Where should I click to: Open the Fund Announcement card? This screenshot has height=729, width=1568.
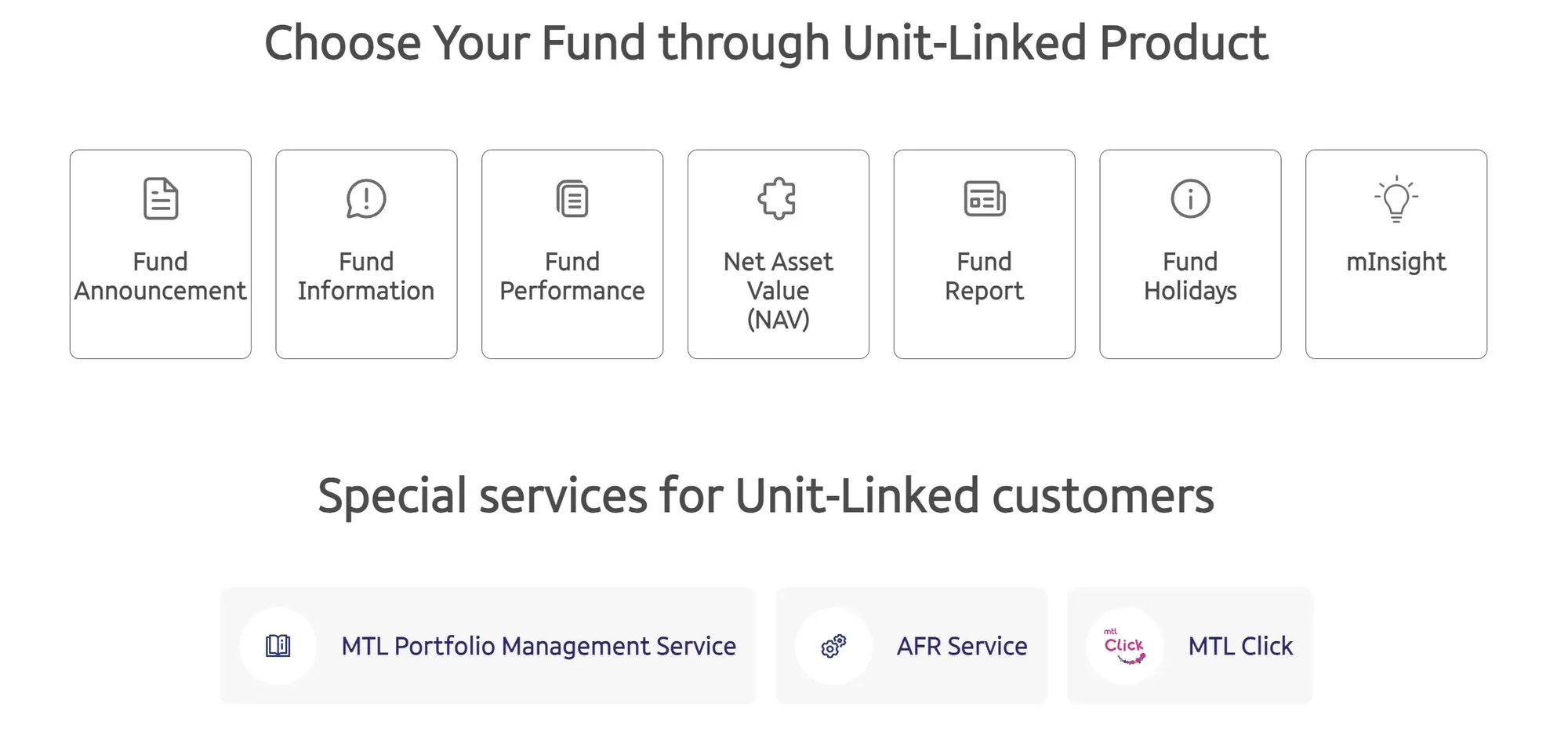(x=161, y=253)
